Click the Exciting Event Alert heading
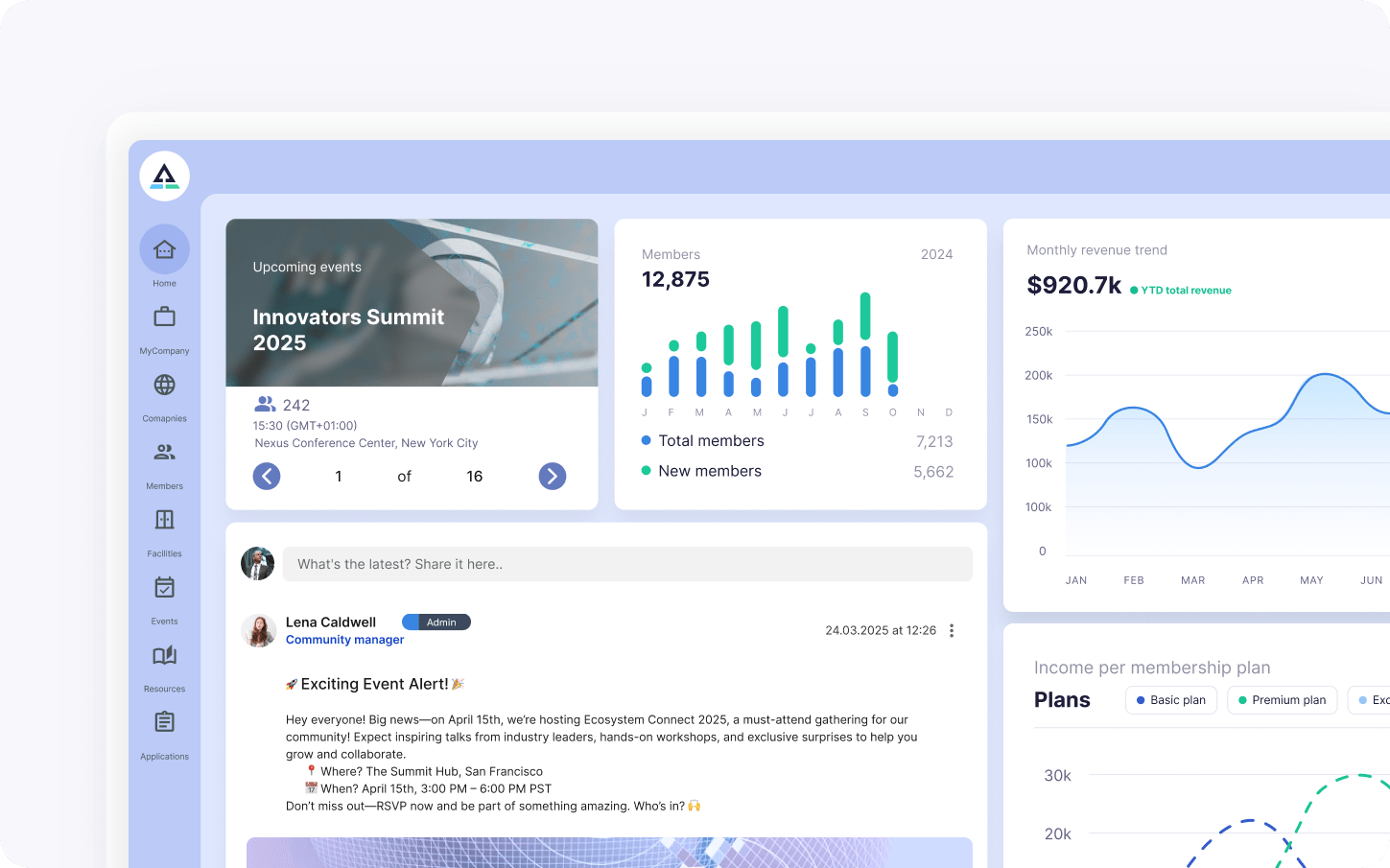This screenshot has height=868, width=1390. [374, 684]
